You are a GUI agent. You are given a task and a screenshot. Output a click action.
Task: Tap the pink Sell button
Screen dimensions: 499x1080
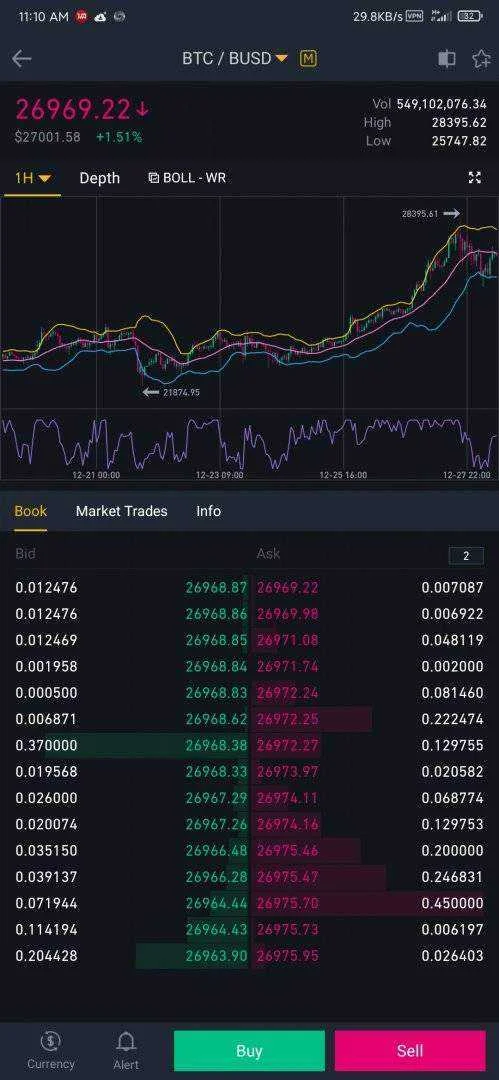click(x=409, y=1050)
